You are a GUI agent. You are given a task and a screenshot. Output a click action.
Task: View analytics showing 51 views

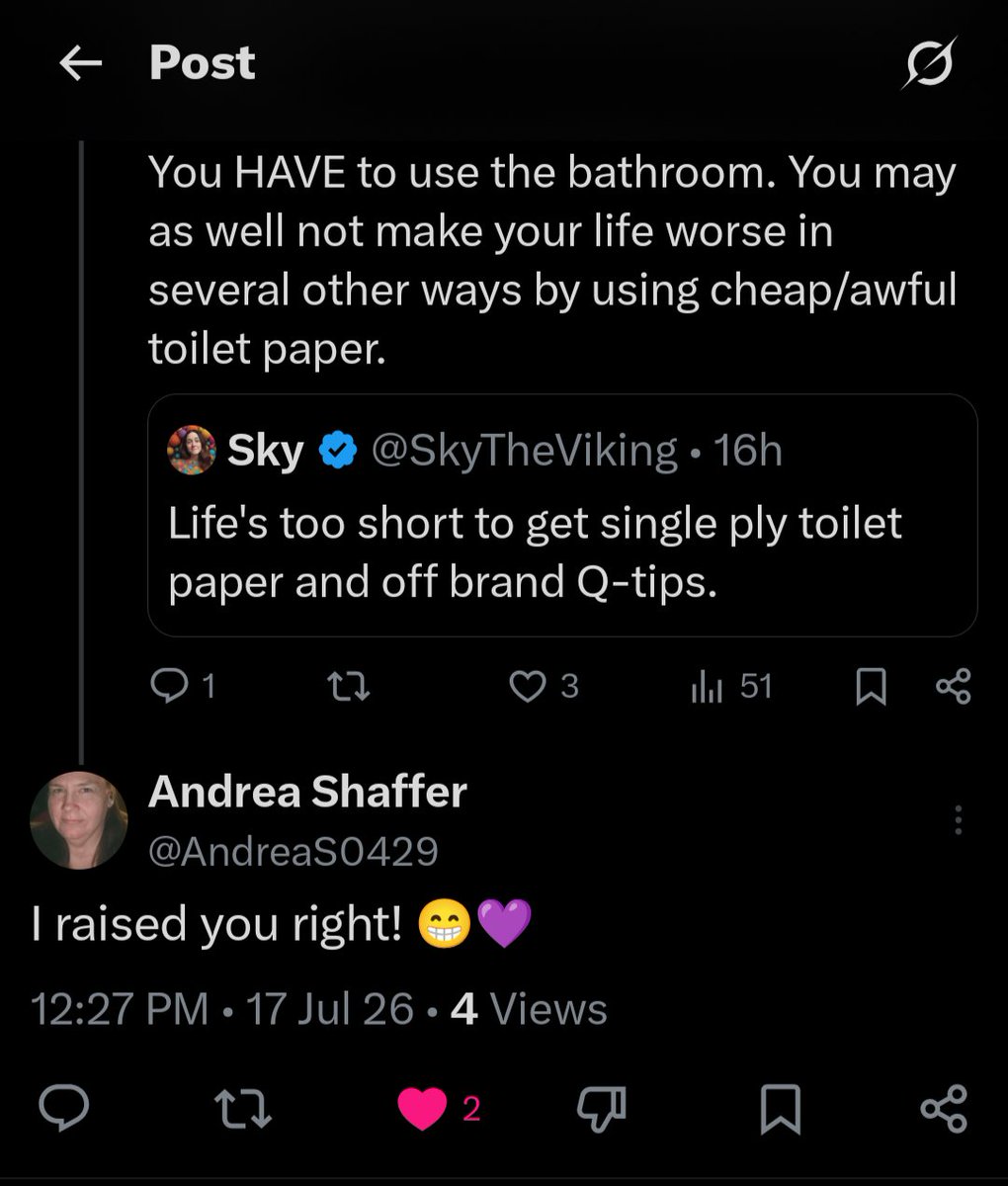(x=731, y=686)
